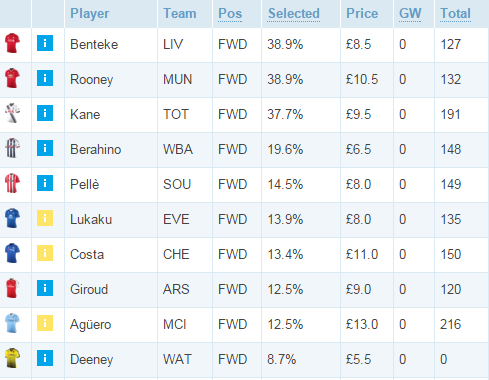Sort players by Total points

[x=455, y=14]
